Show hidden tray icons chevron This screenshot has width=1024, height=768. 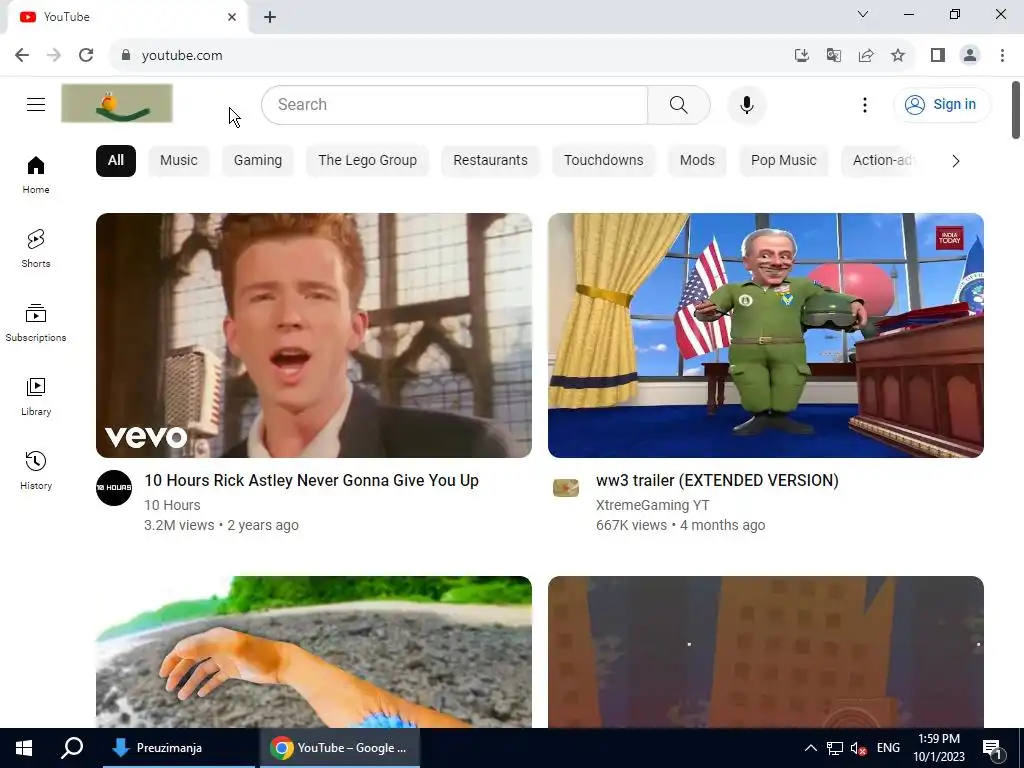pyautogui.click(x=810, y=748)
